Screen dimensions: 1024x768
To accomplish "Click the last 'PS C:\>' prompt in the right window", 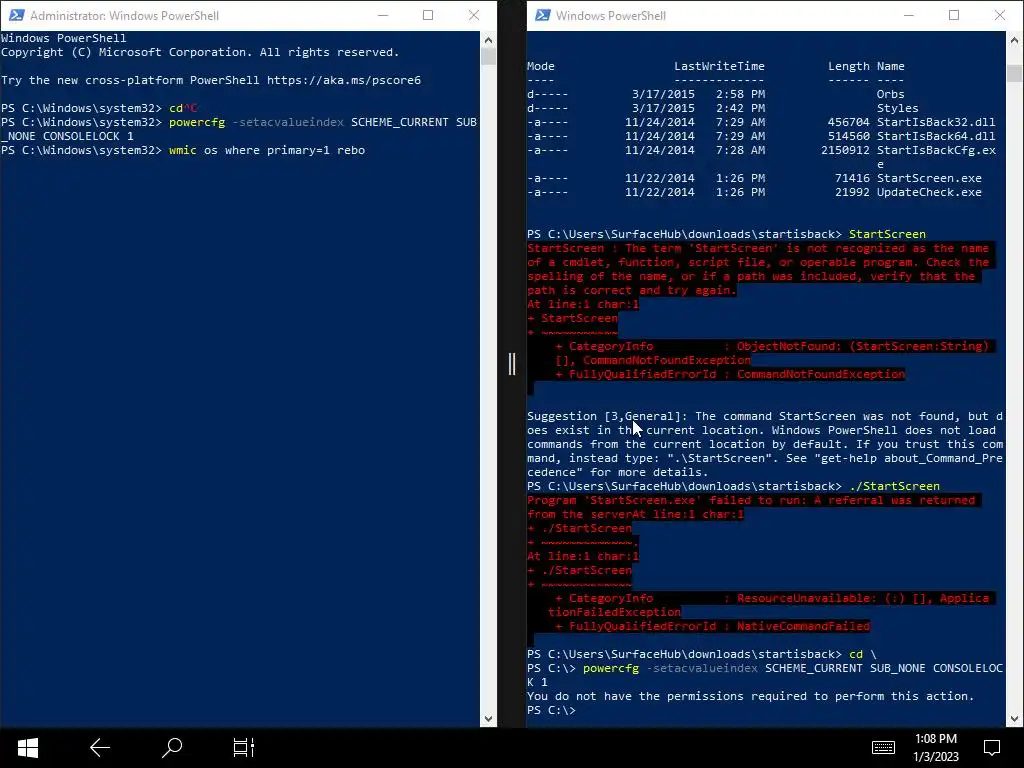I will coord(551,710).
